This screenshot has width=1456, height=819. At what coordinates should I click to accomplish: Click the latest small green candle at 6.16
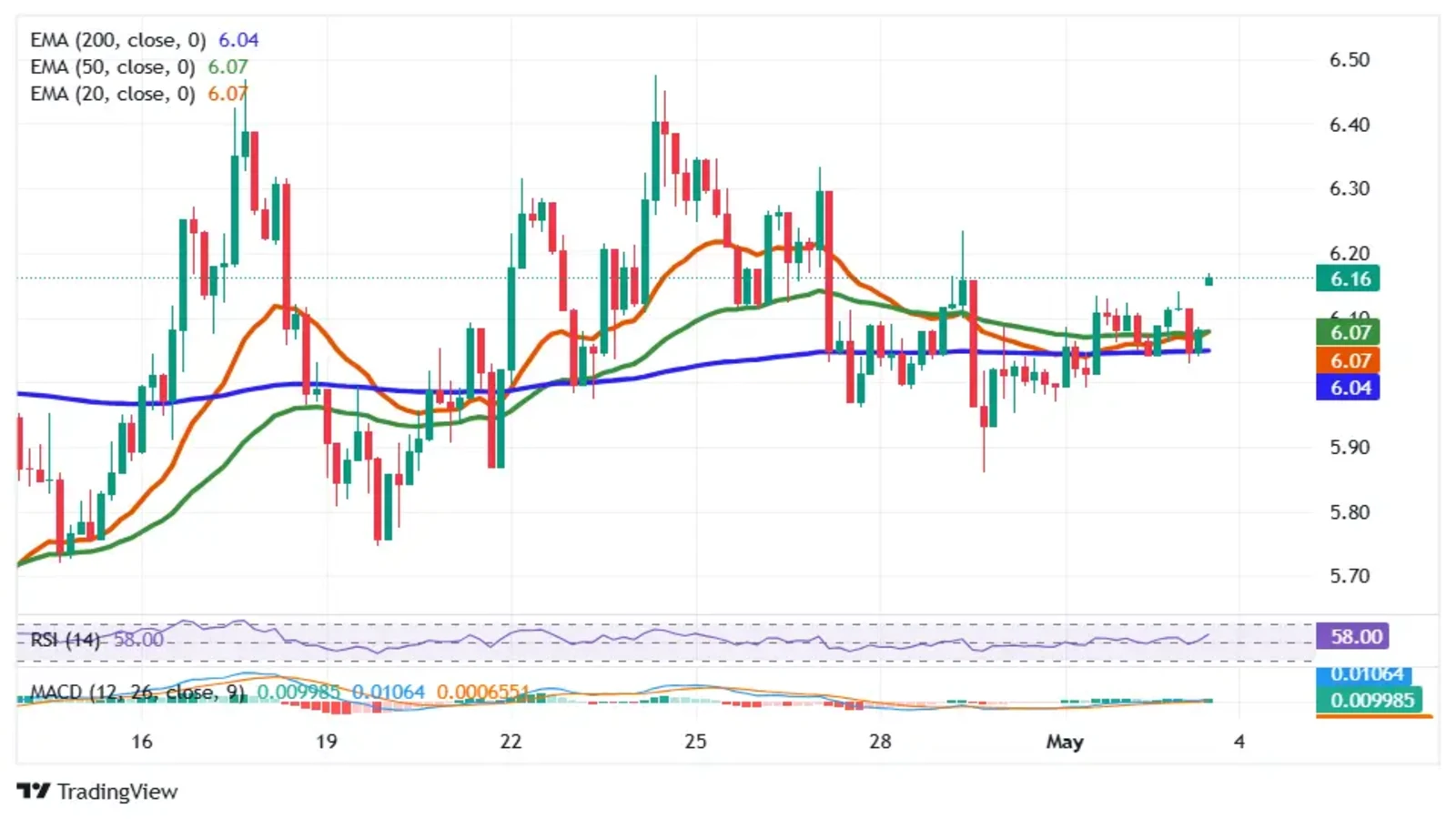point(1208,280)
